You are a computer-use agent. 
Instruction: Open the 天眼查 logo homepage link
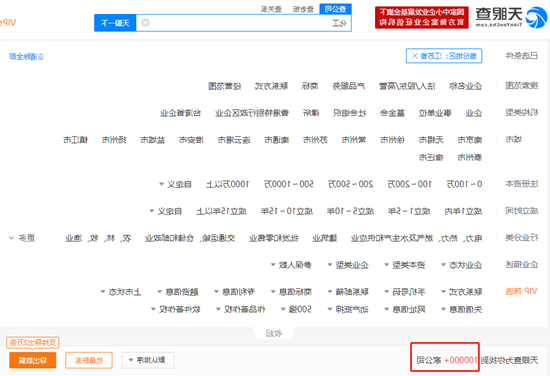[x=511, y=18]
